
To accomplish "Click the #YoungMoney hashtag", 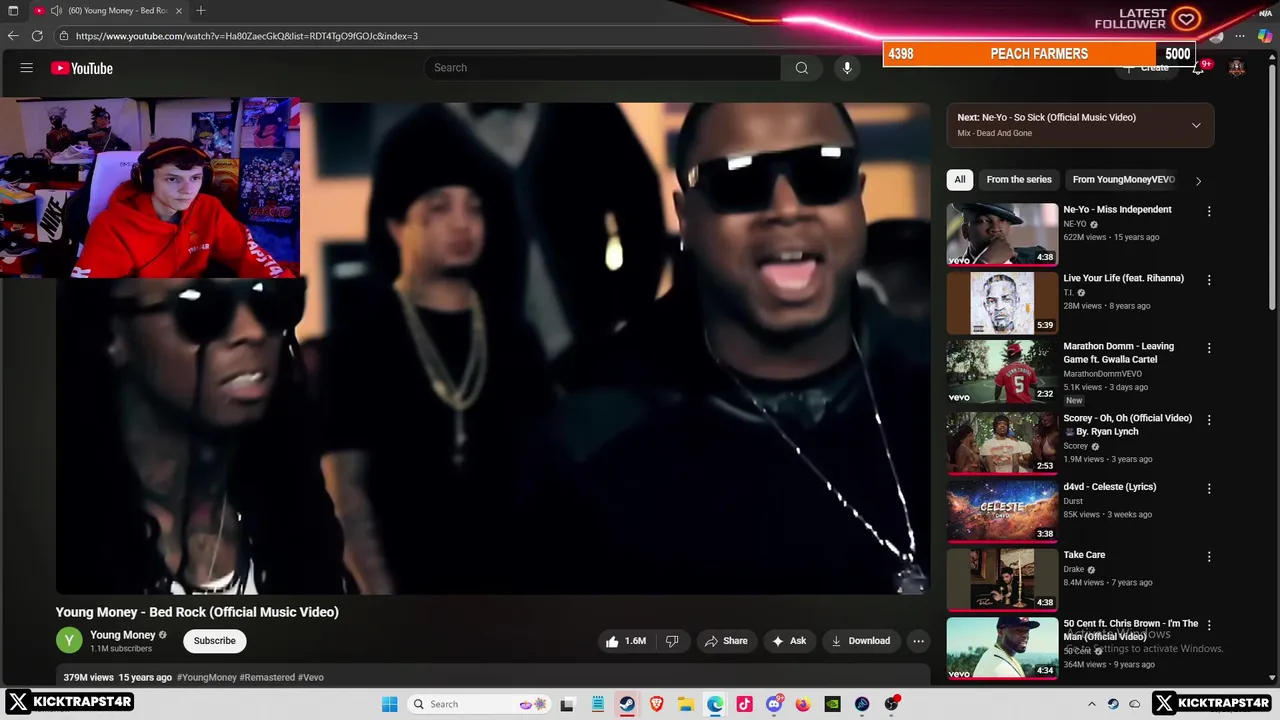I will 207,677.
